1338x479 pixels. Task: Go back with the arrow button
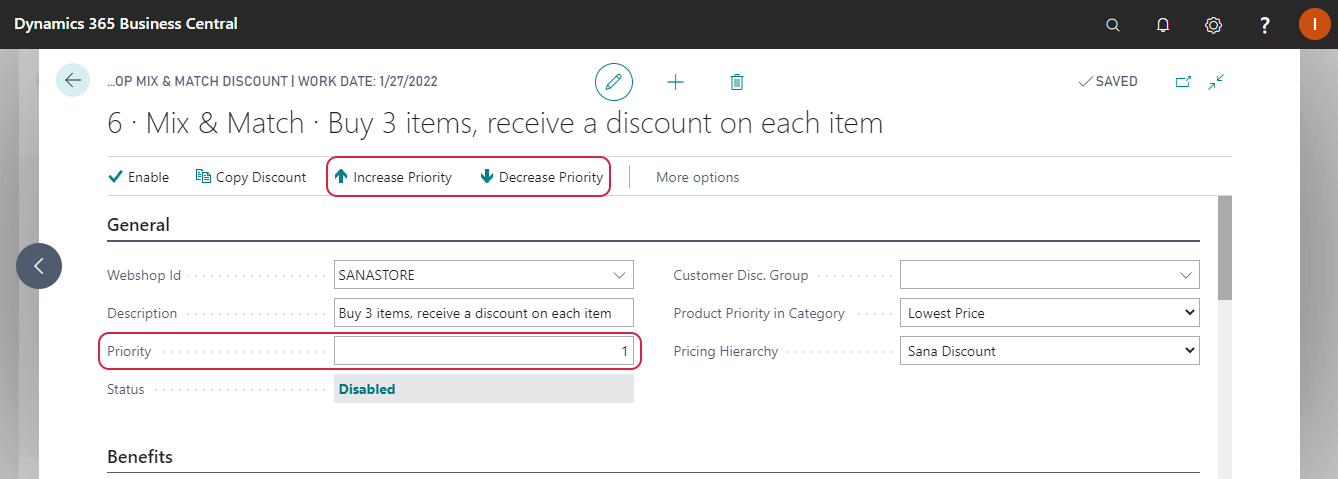coord(73,80)
